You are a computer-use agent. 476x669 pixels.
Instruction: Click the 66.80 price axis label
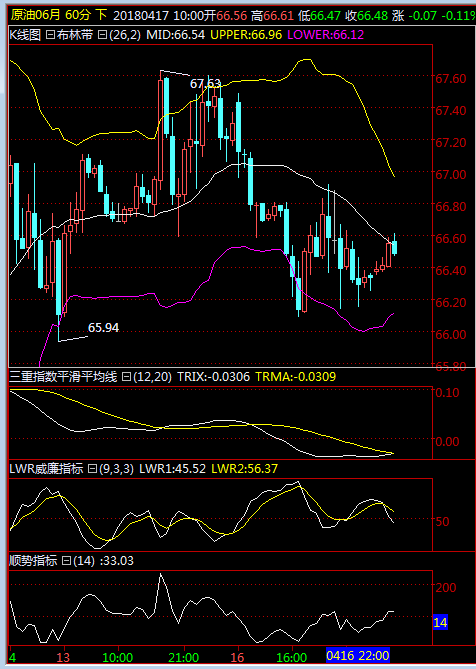click(450, 207)
